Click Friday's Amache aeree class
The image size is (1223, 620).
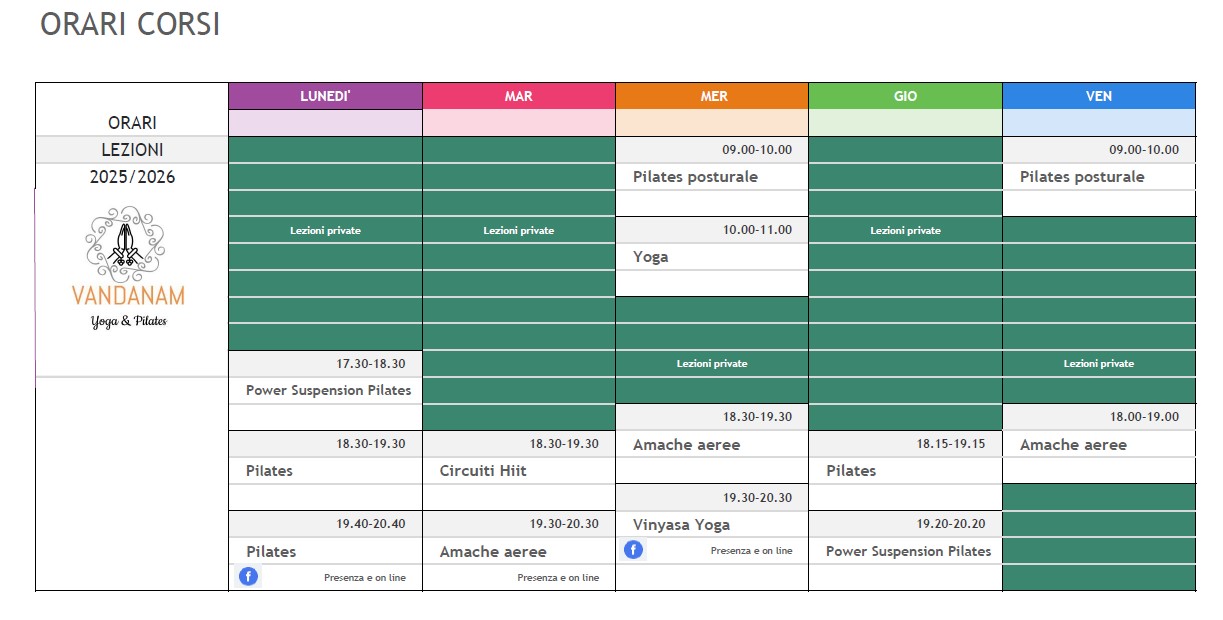[1073, 445]
